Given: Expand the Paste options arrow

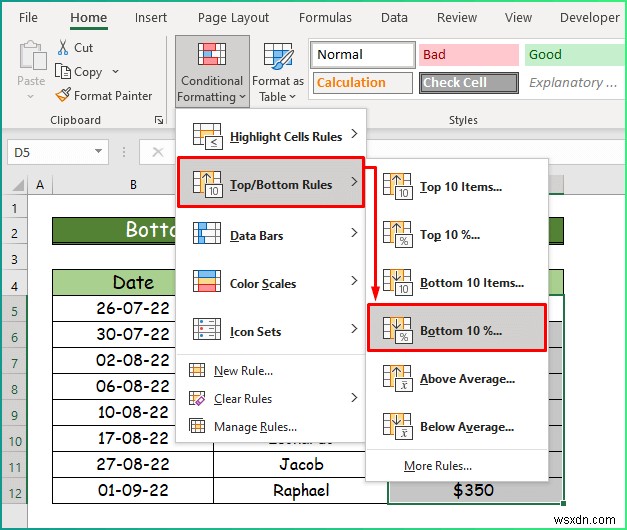Looking at the screenshot, I should [30, 97].
